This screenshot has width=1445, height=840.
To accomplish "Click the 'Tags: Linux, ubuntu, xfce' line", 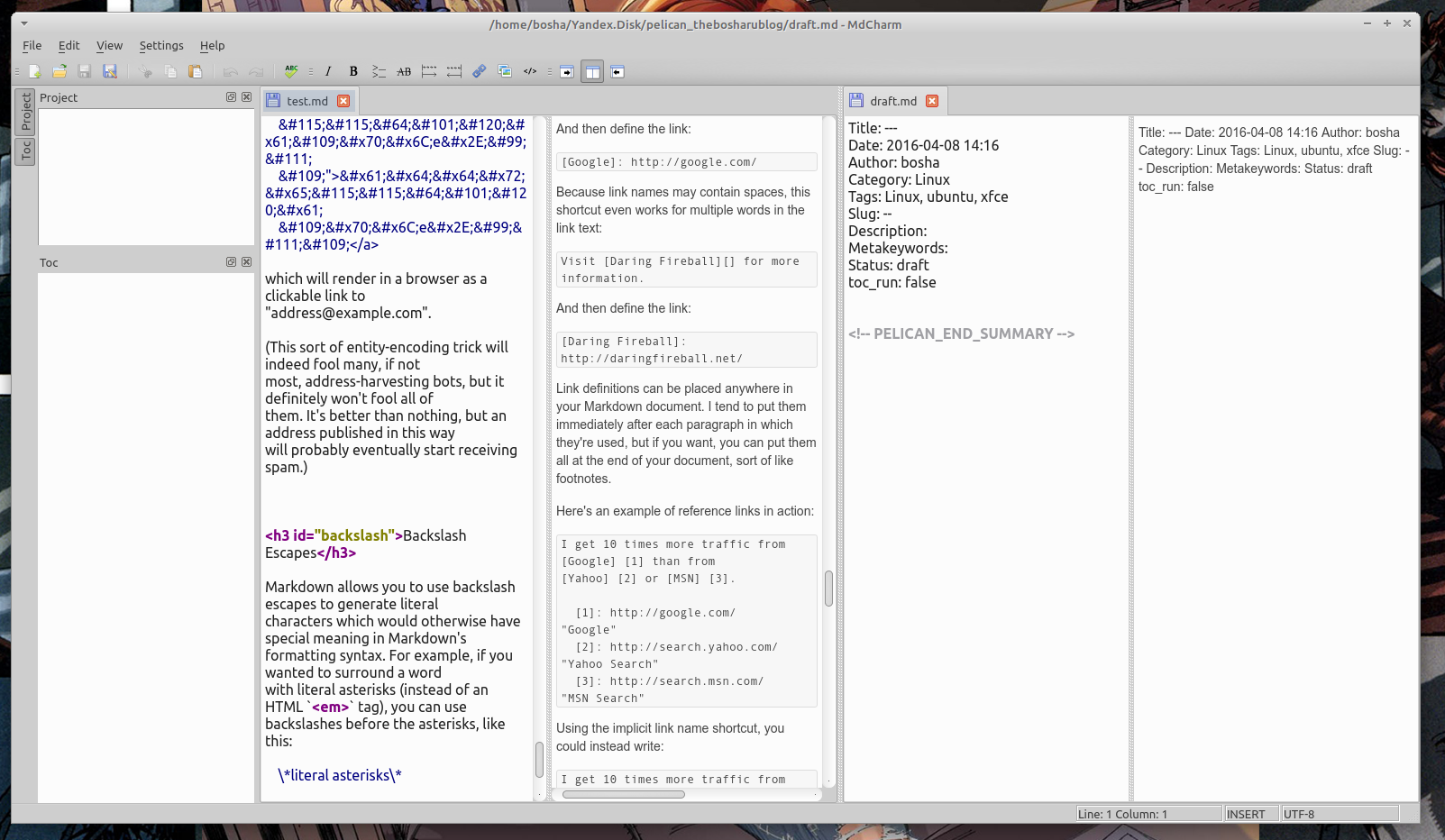I will (x=928, y=196).
